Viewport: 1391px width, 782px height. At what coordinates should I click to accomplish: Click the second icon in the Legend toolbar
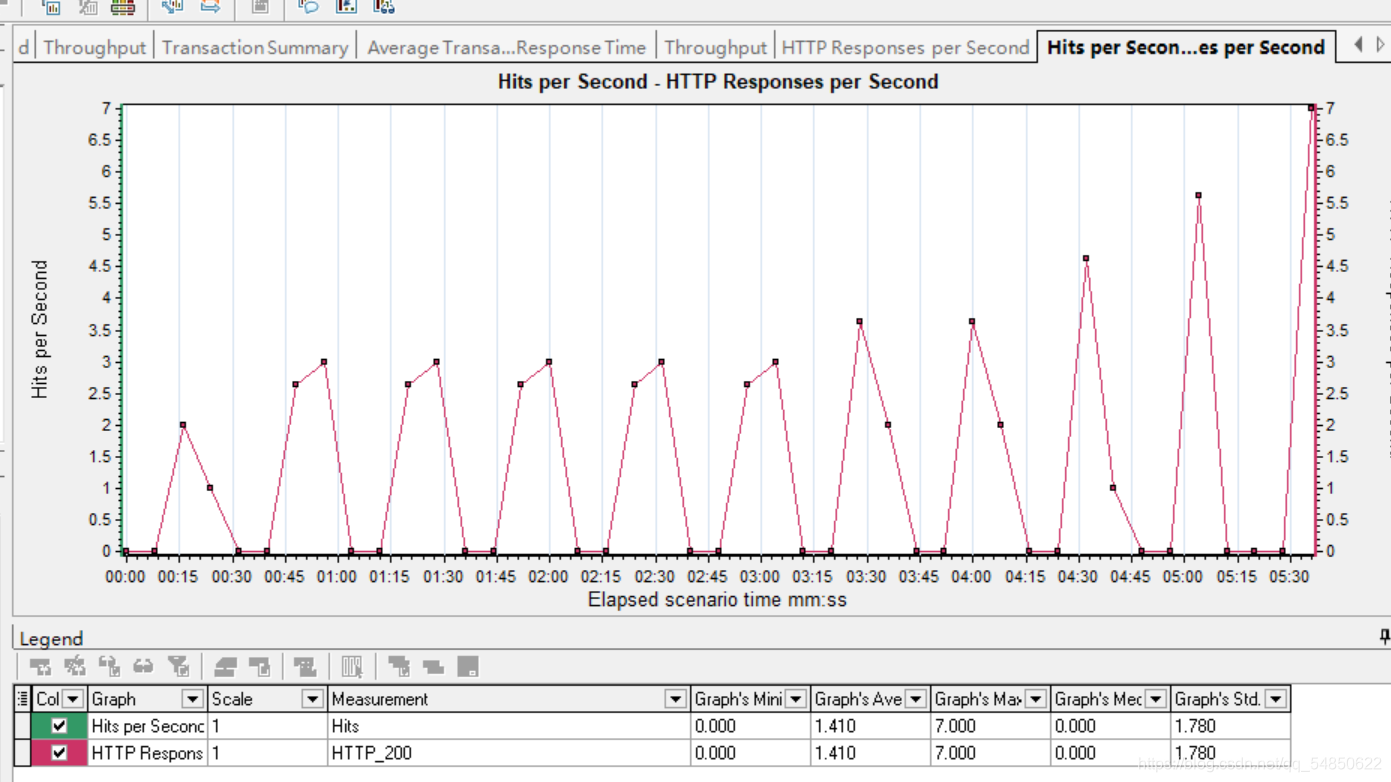[75, 666]
